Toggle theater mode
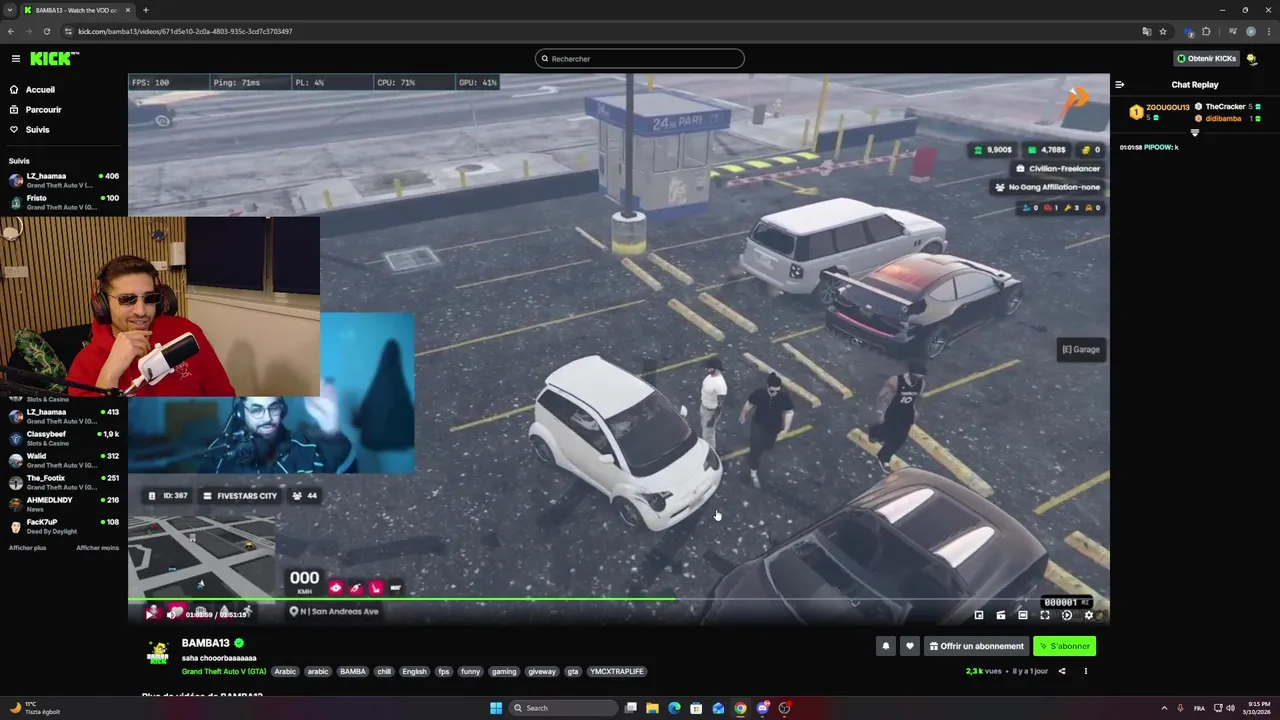This screenshot has height=720, width=1280. tap(1023, 615)
